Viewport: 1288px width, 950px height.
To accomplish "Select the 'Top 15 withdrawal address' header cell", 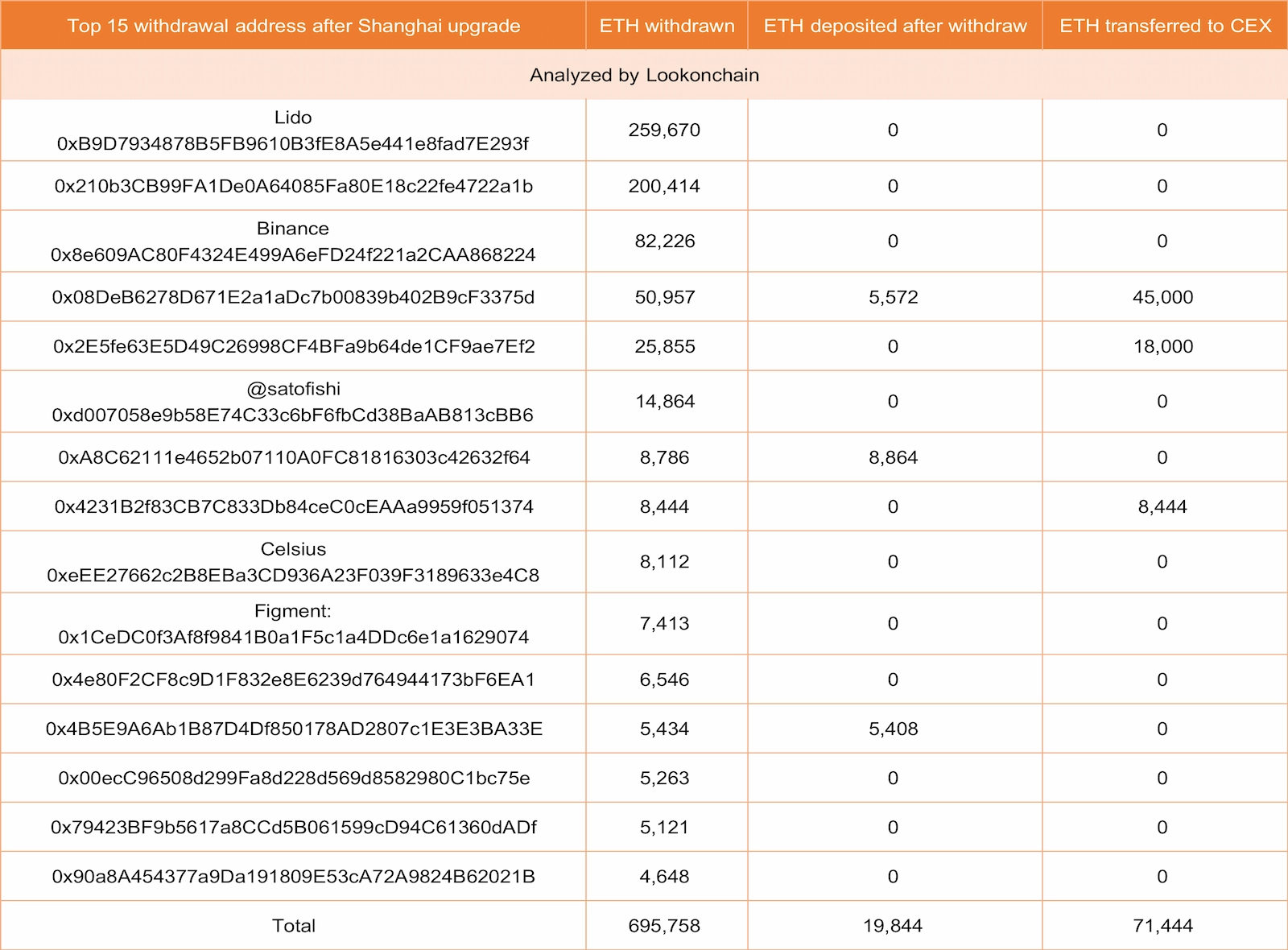I will (293, 26).
